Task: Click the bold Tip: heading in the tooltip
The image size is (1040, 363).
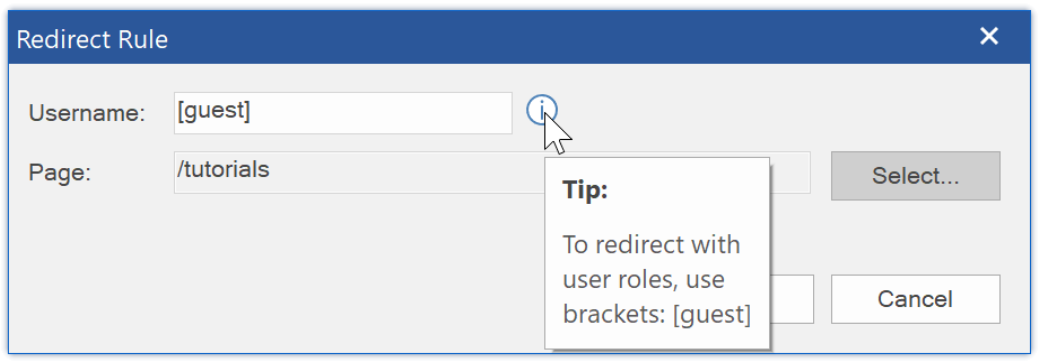Action: click(x=585, y=190)
